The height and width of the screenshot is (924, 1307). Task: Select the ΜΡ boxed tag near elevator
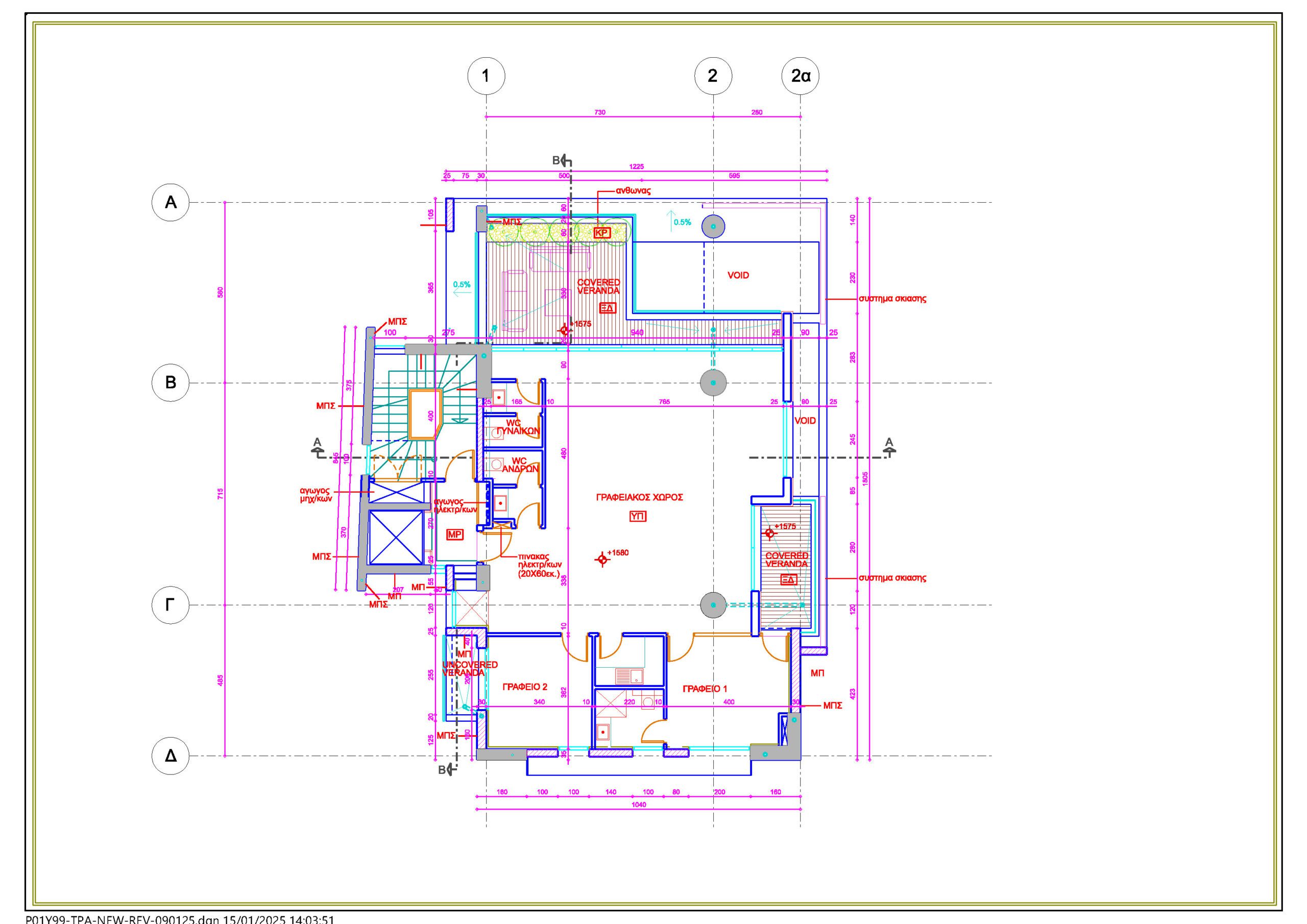coord(454,534)
